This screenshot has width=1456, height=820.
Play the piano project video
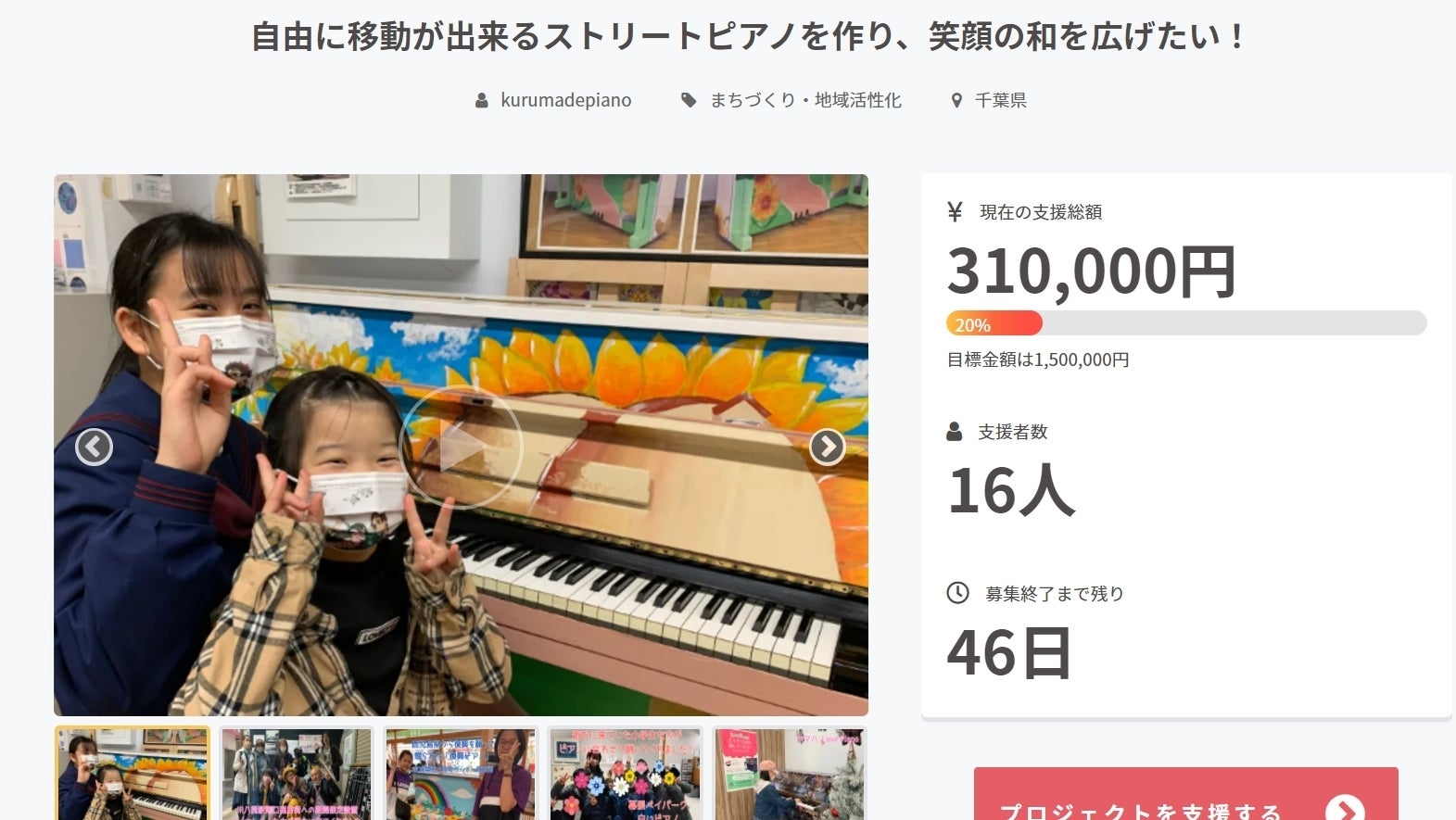click(x=461, y=448)
